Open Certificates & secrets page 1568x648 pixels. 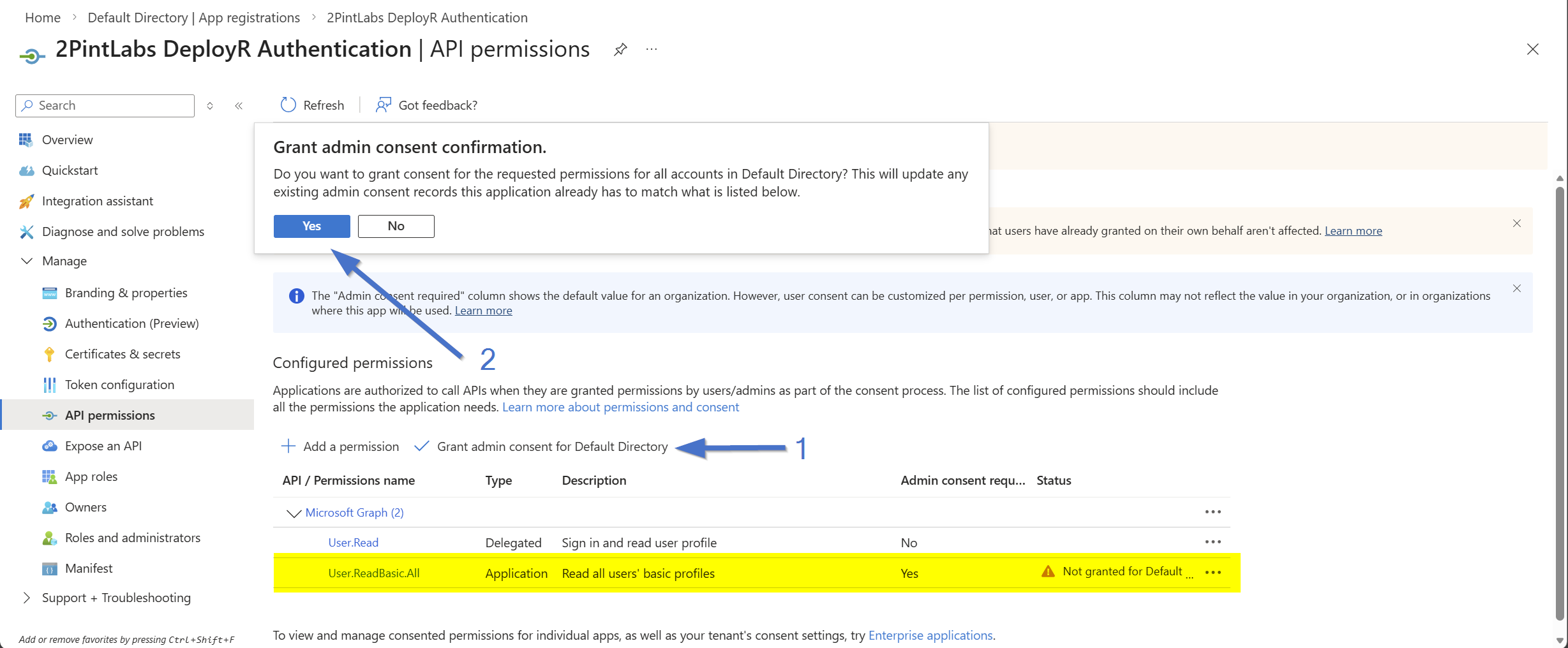point(123,355)
